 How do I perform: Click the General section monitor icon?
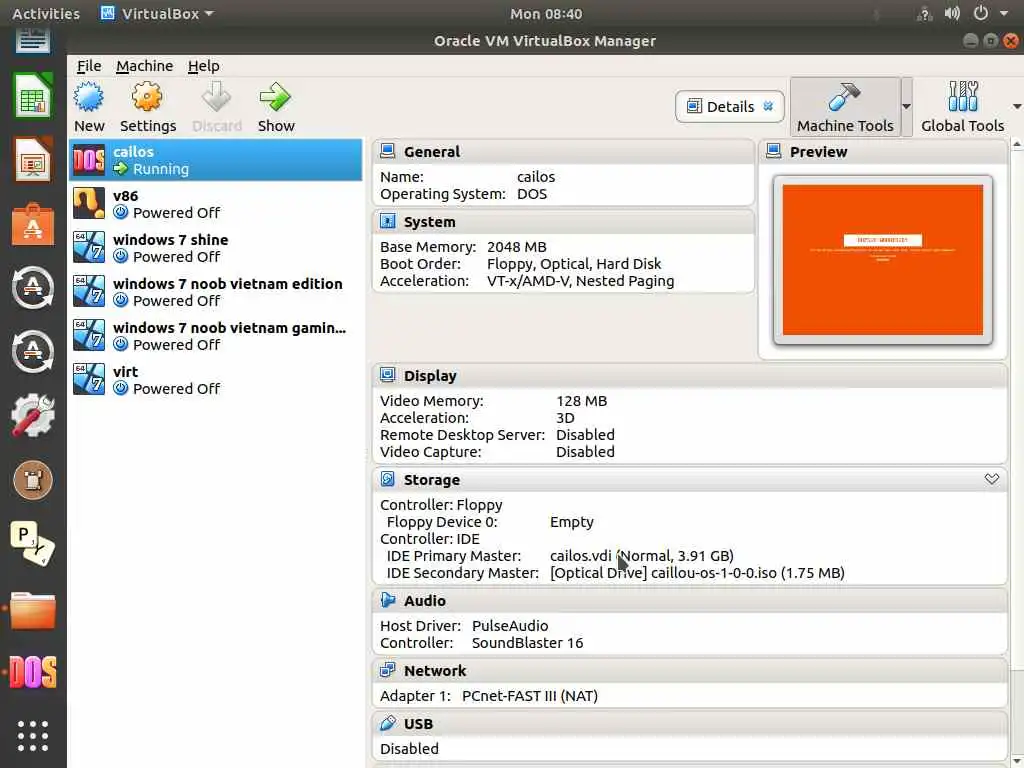point(387,151)
